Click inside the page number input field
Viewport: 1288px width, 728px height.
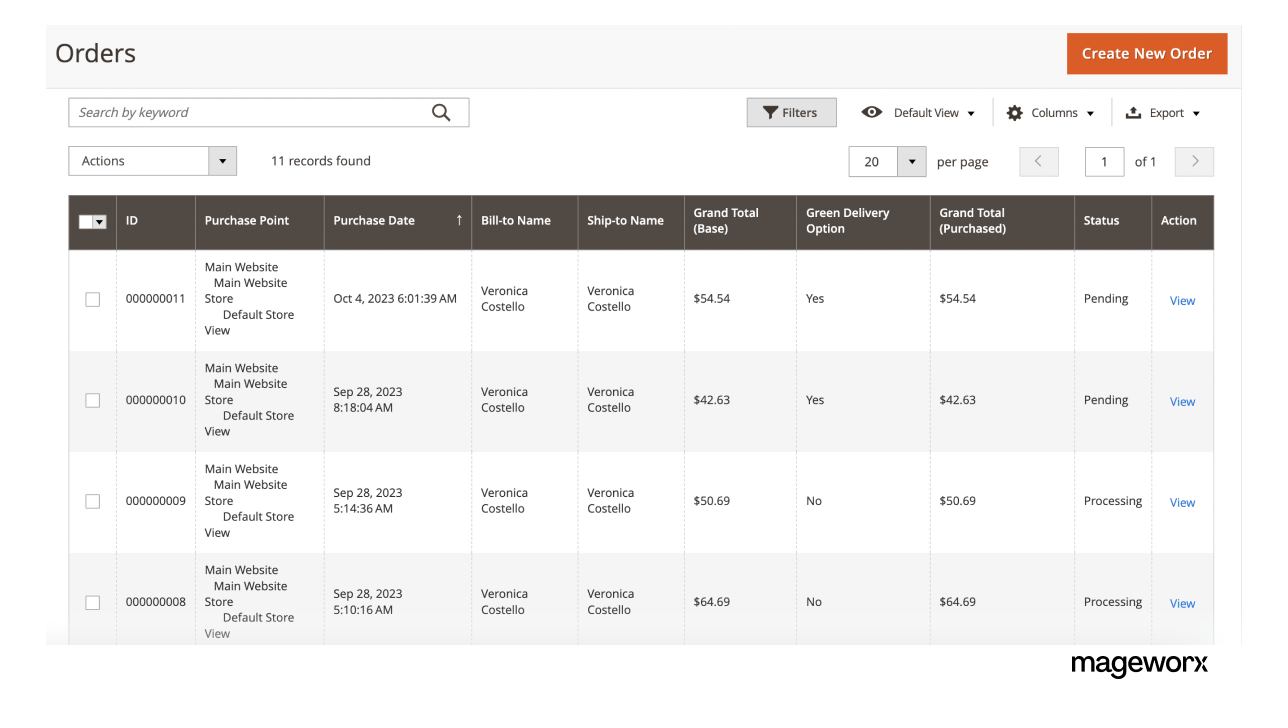(x=1104, y=161)
